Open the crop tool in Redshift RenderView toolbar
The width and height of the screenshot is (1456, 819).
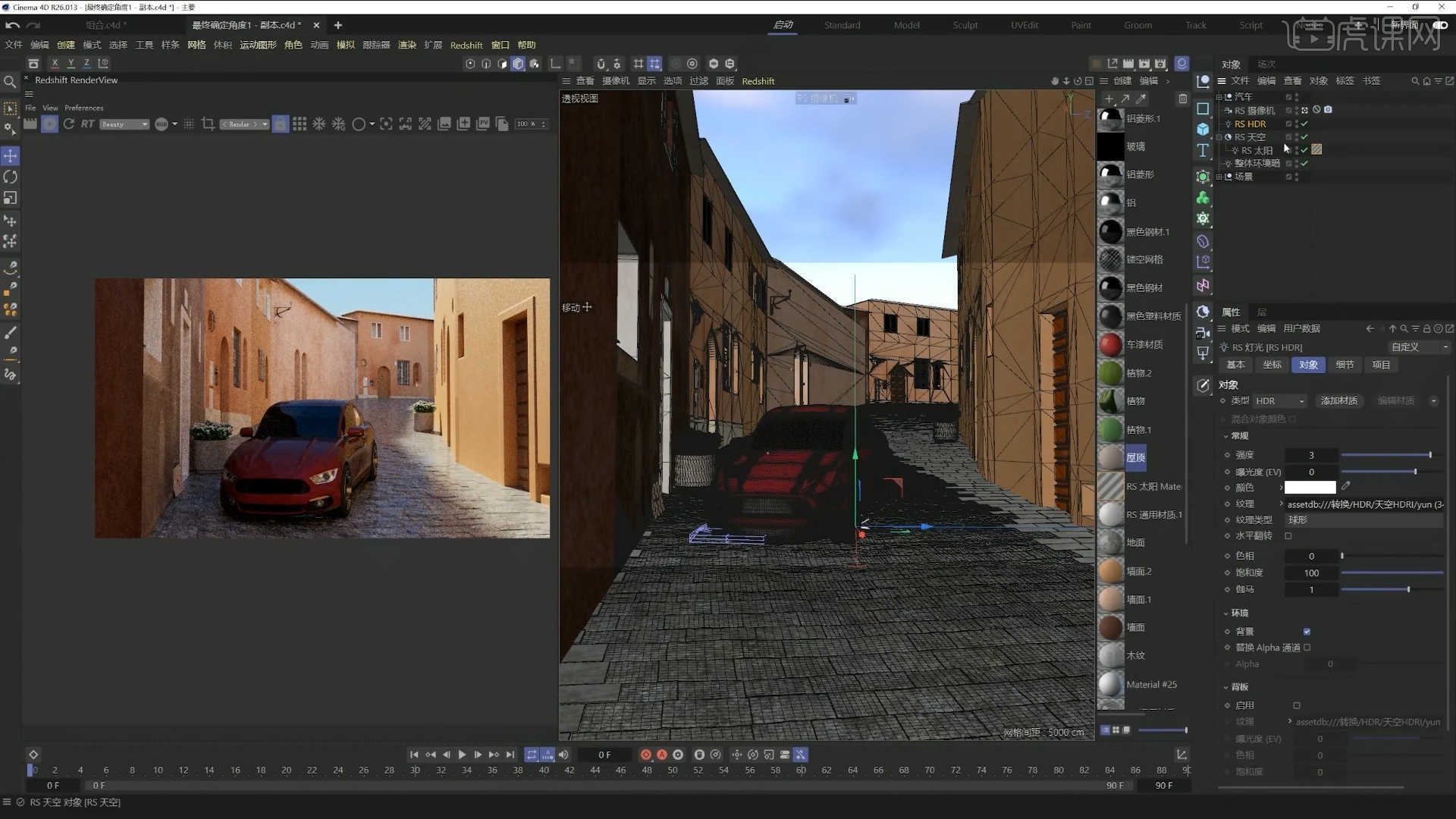pos(208,124)
